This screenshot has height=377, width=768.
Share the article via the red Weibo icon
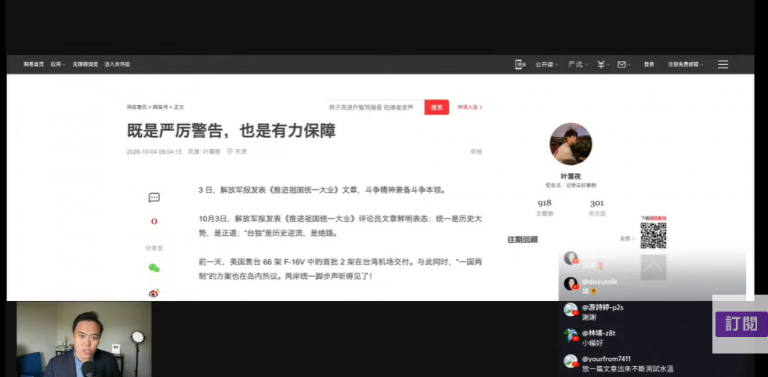(x=154, y=293)
